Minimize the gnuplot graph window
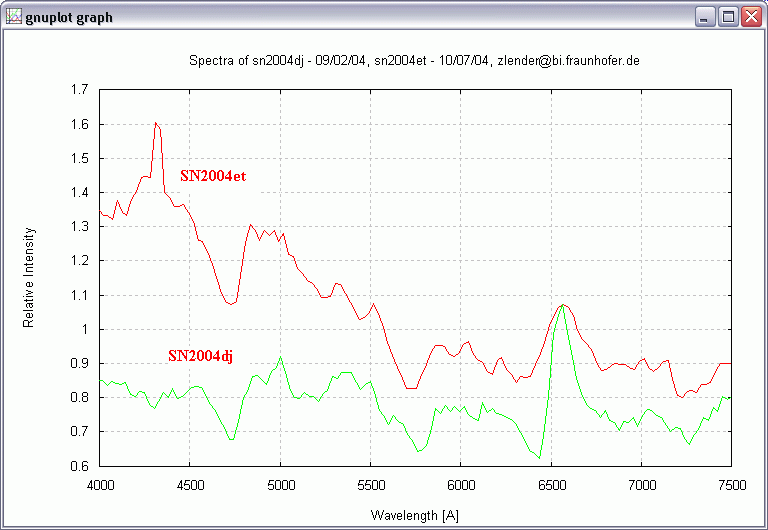 point(706,17)
